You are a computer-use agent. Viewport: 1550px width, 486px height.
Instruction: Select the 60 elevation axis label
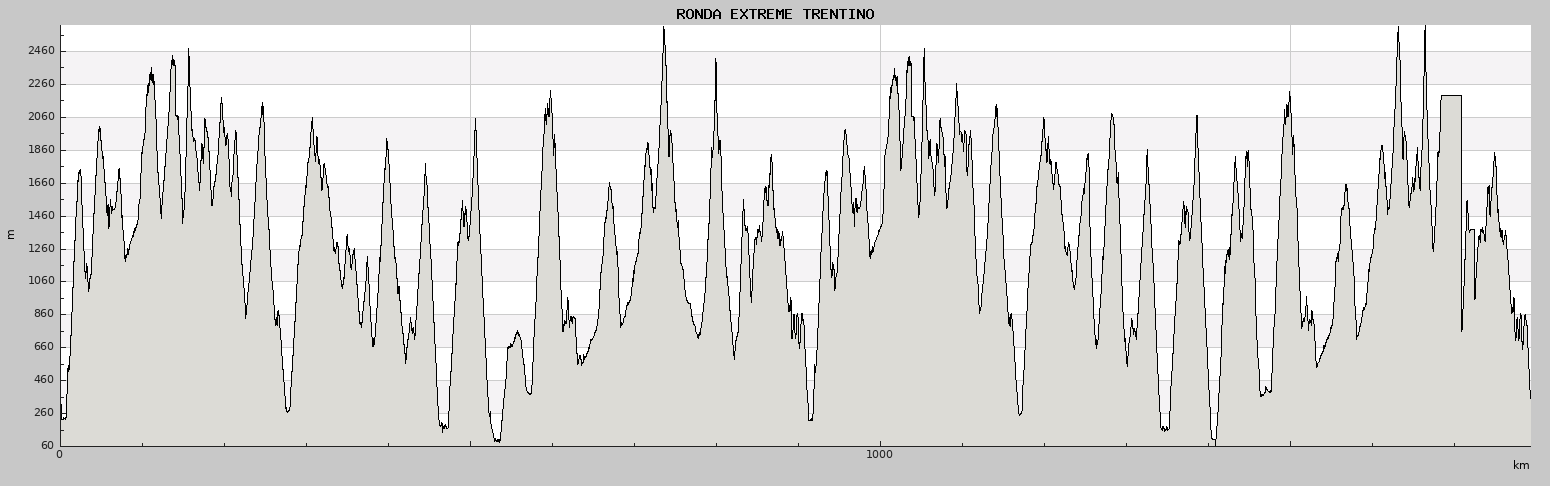point(48,446)
